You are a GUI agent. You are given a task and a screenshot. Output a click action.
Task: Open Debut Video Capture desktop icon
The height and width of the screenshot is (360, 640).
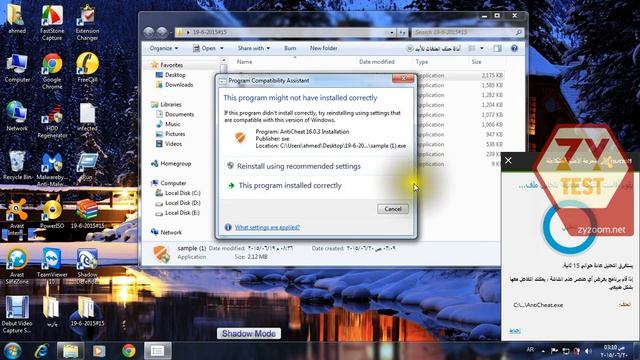[17, 315]
